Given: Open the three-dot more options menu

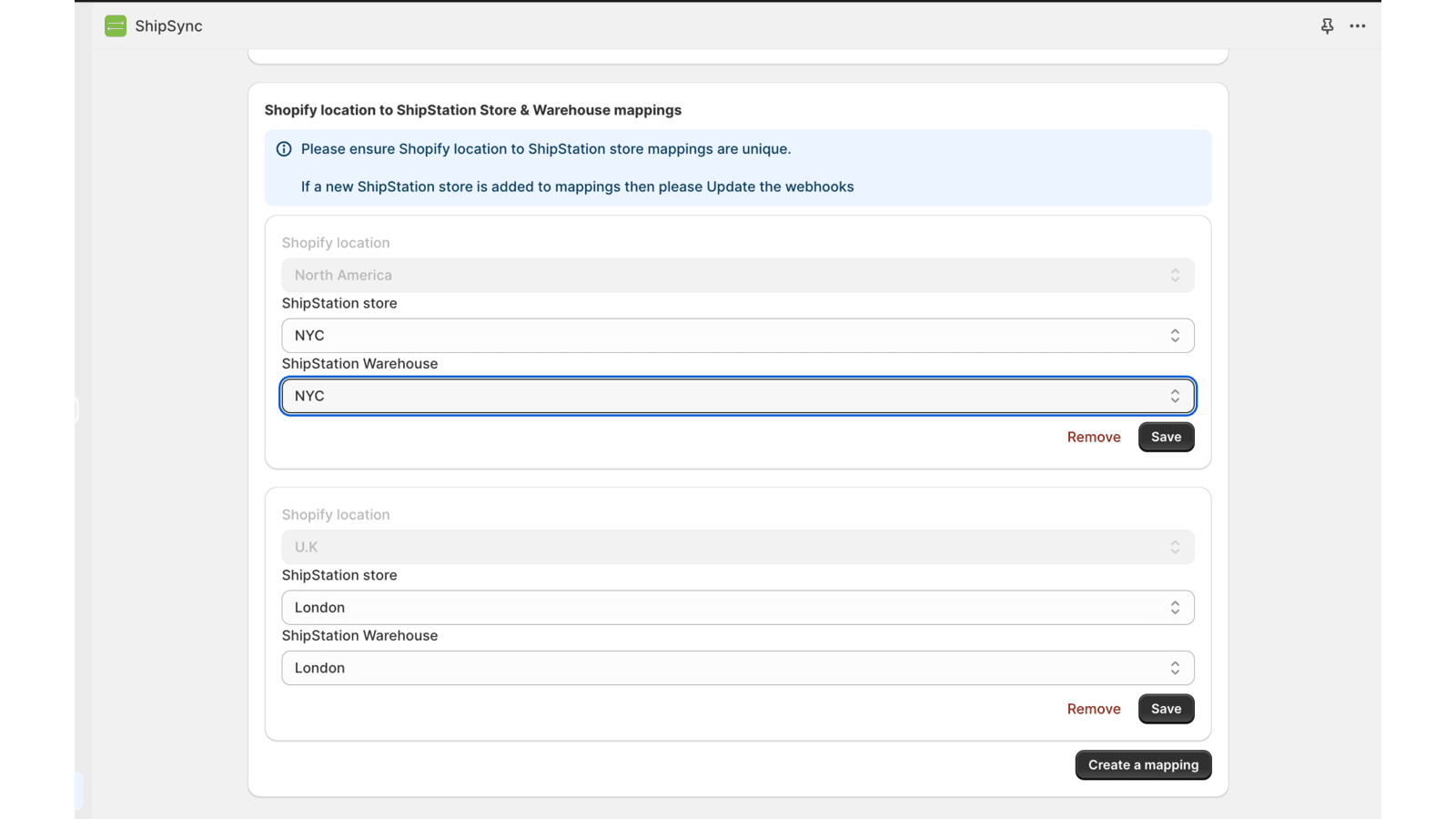Looking at the screenshot, I should [x=1357, y=26].
